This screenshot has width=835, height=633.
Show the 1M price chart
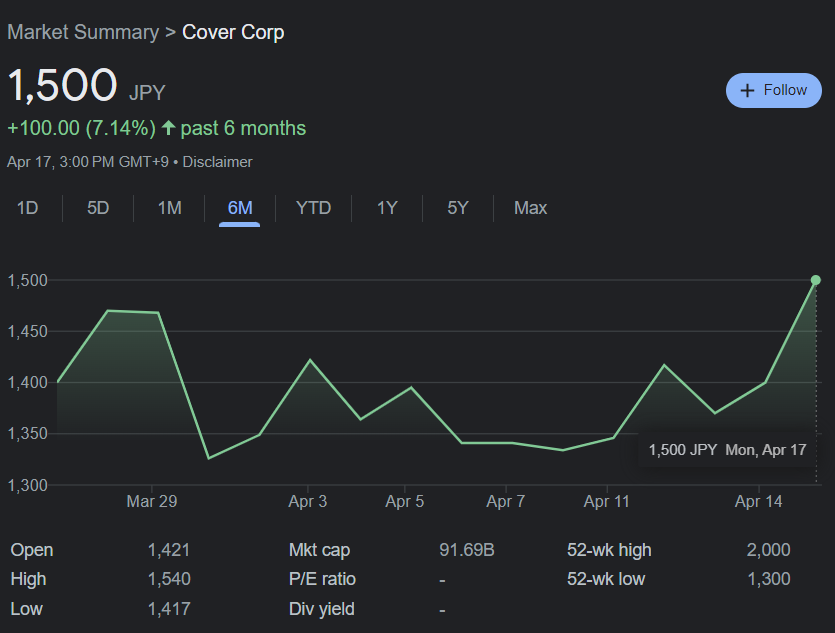coord(169,208)
